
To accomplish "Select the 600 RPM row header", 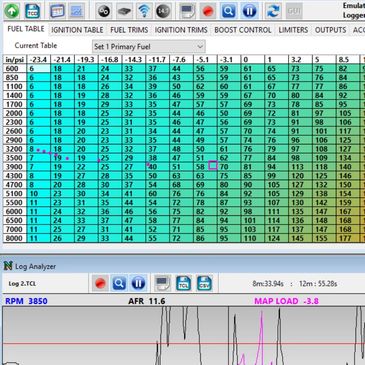I will pyautogui.click(x=15, y=69).
